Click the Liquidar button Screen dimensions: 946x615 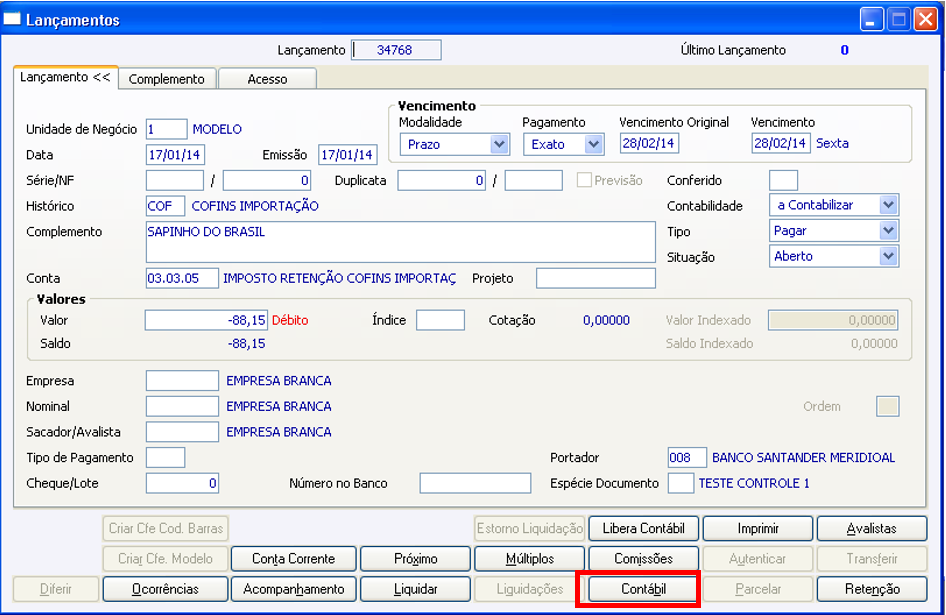415,589
